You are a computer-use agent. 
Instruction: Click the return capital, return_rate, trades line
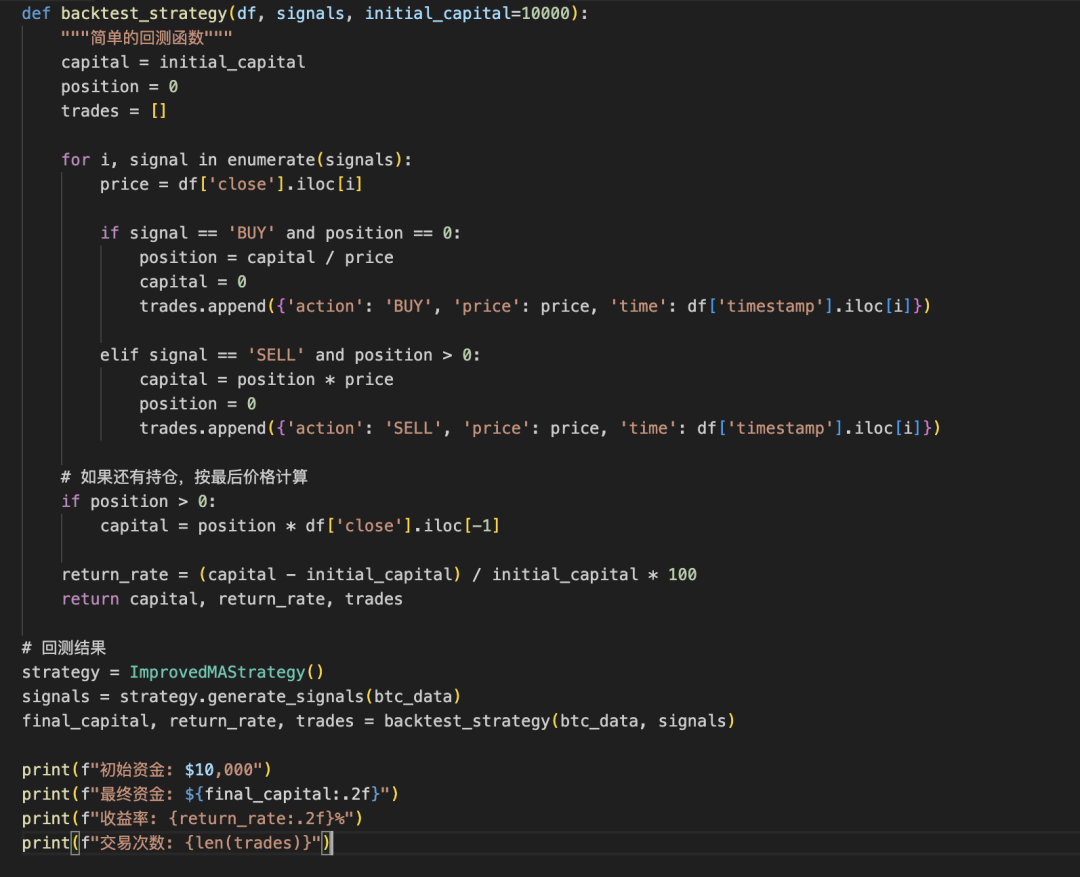pyautogui.click(x=232, y=599)
